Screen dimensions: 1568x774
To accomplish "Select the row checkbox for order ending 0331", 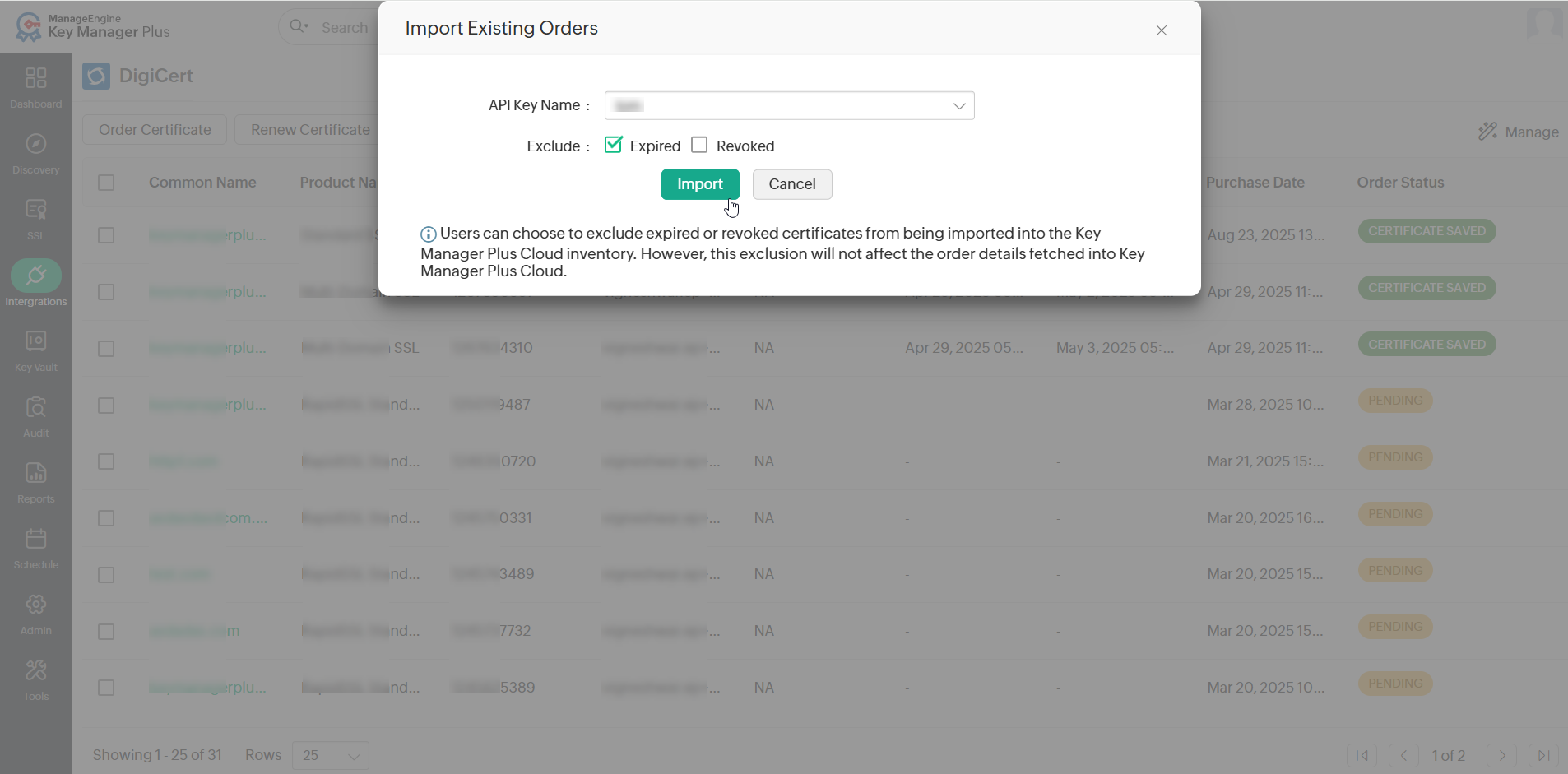I will click(106, 518).
